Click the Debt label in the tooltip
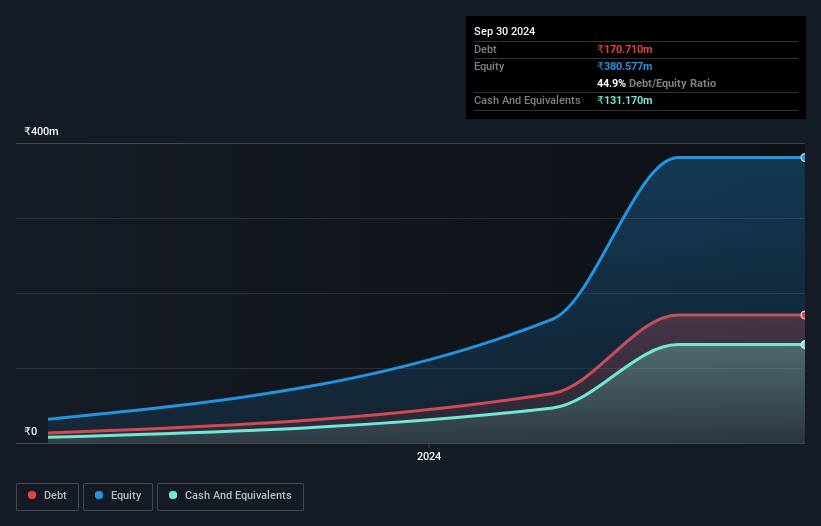Screen dimensions: 821x526 click(485, 49)
